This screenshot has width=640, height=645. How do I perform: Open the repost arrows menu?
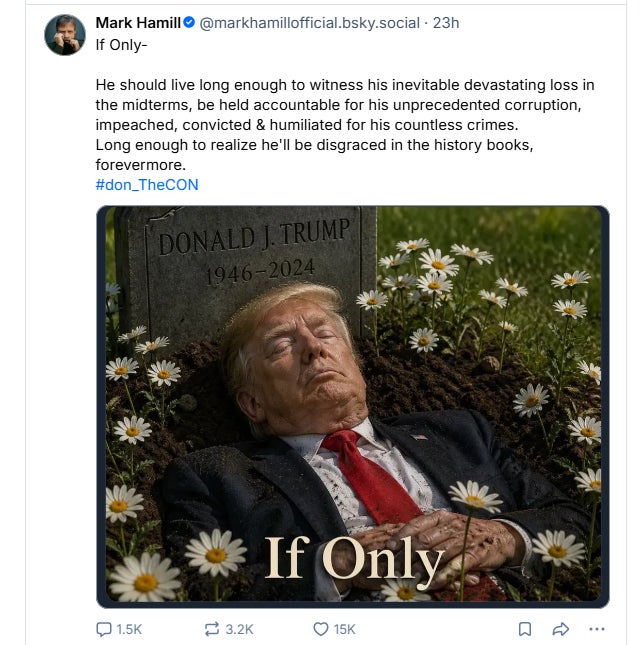212,629
